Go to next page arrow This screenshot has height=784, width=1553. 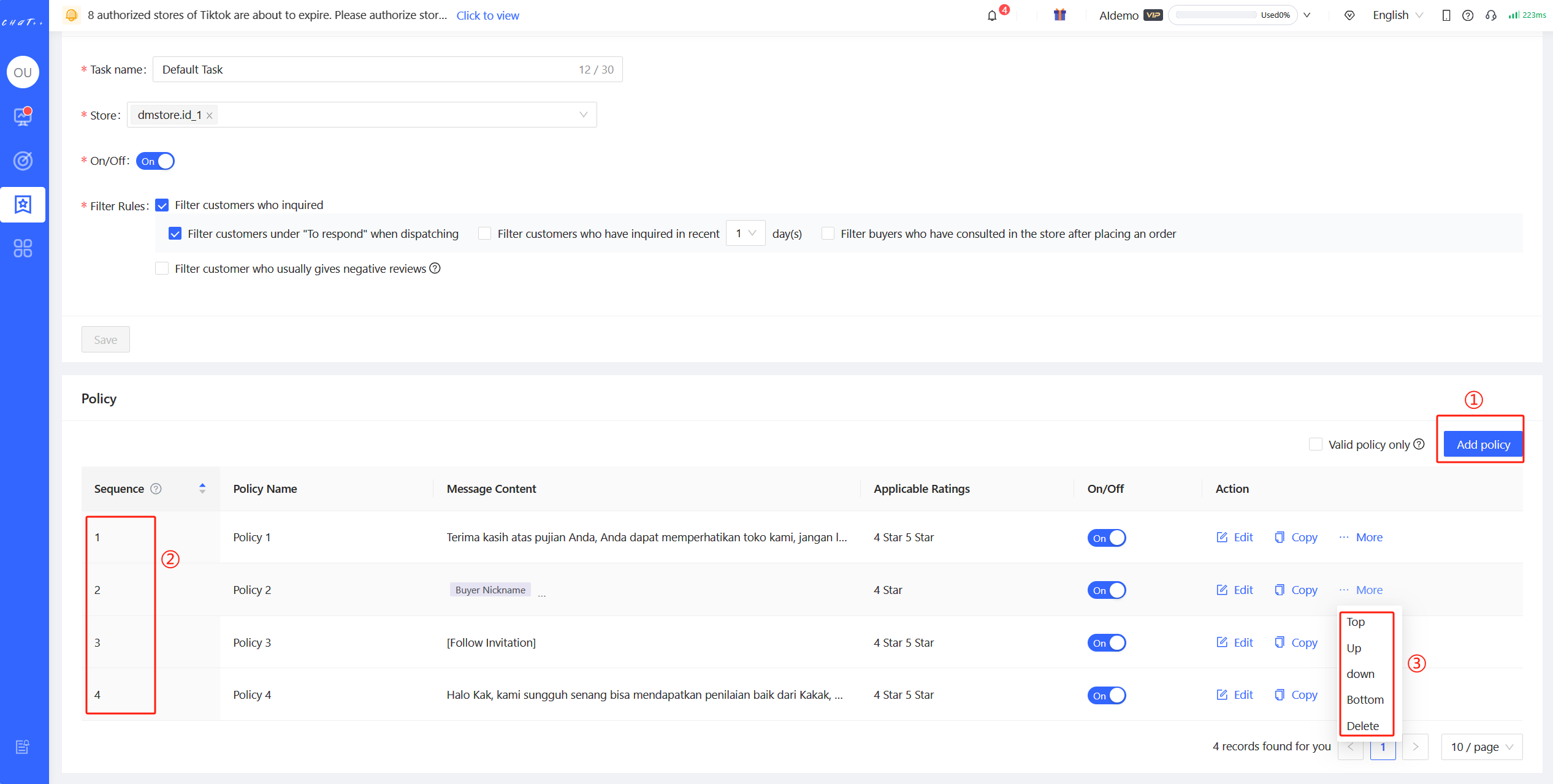coord(1415,747)
